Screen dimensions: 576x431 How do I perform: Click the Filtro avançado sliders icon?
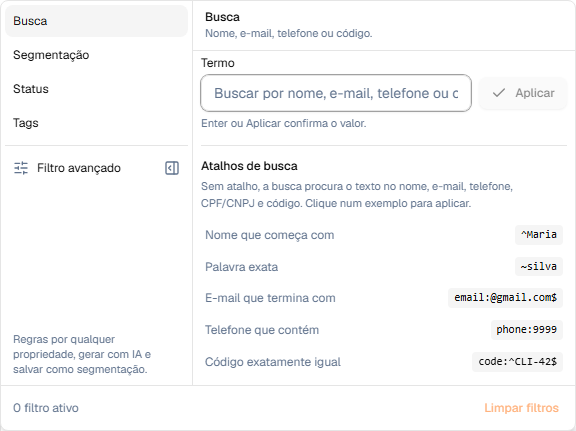tap(21, 168)
